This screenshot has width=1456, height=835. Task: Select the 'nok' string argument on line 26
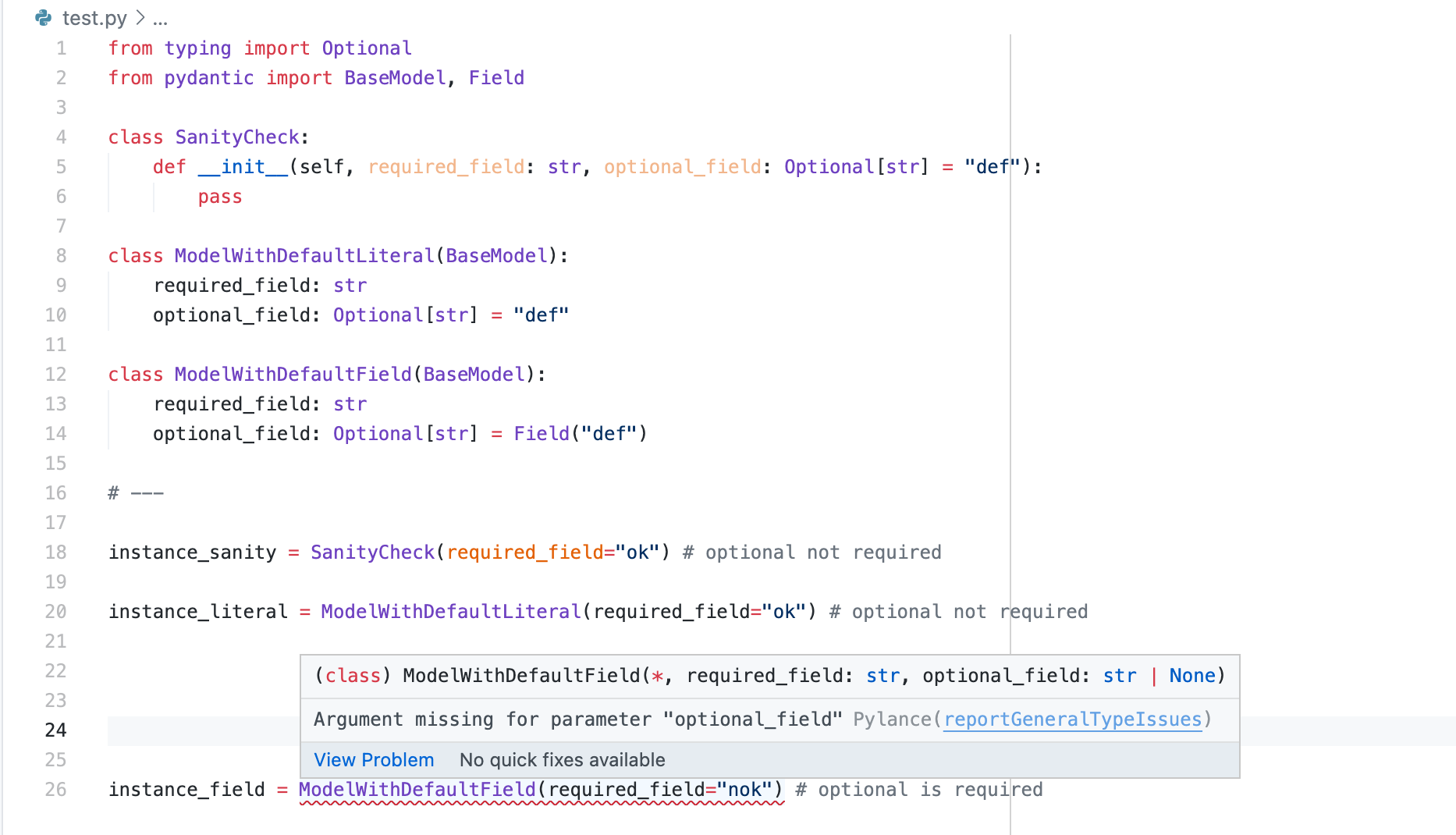click(749, 789)
